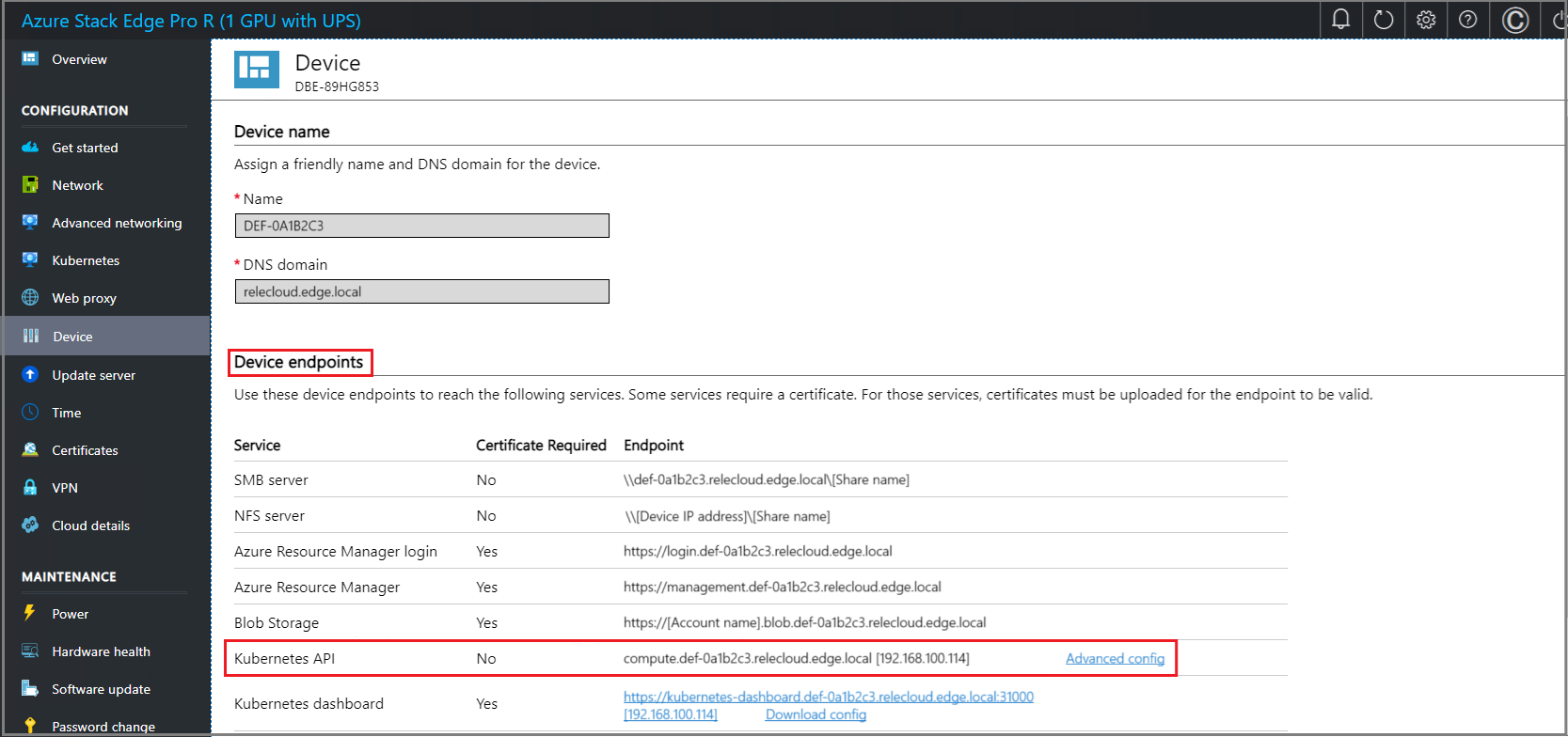1568x737 pixels.
Task: Click the Kubernetes dashboard row label
Action: [x=309, y=703]
